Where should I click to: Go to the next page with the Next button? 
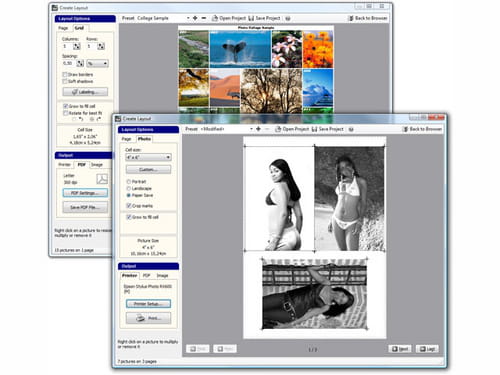tap(400, 349)
